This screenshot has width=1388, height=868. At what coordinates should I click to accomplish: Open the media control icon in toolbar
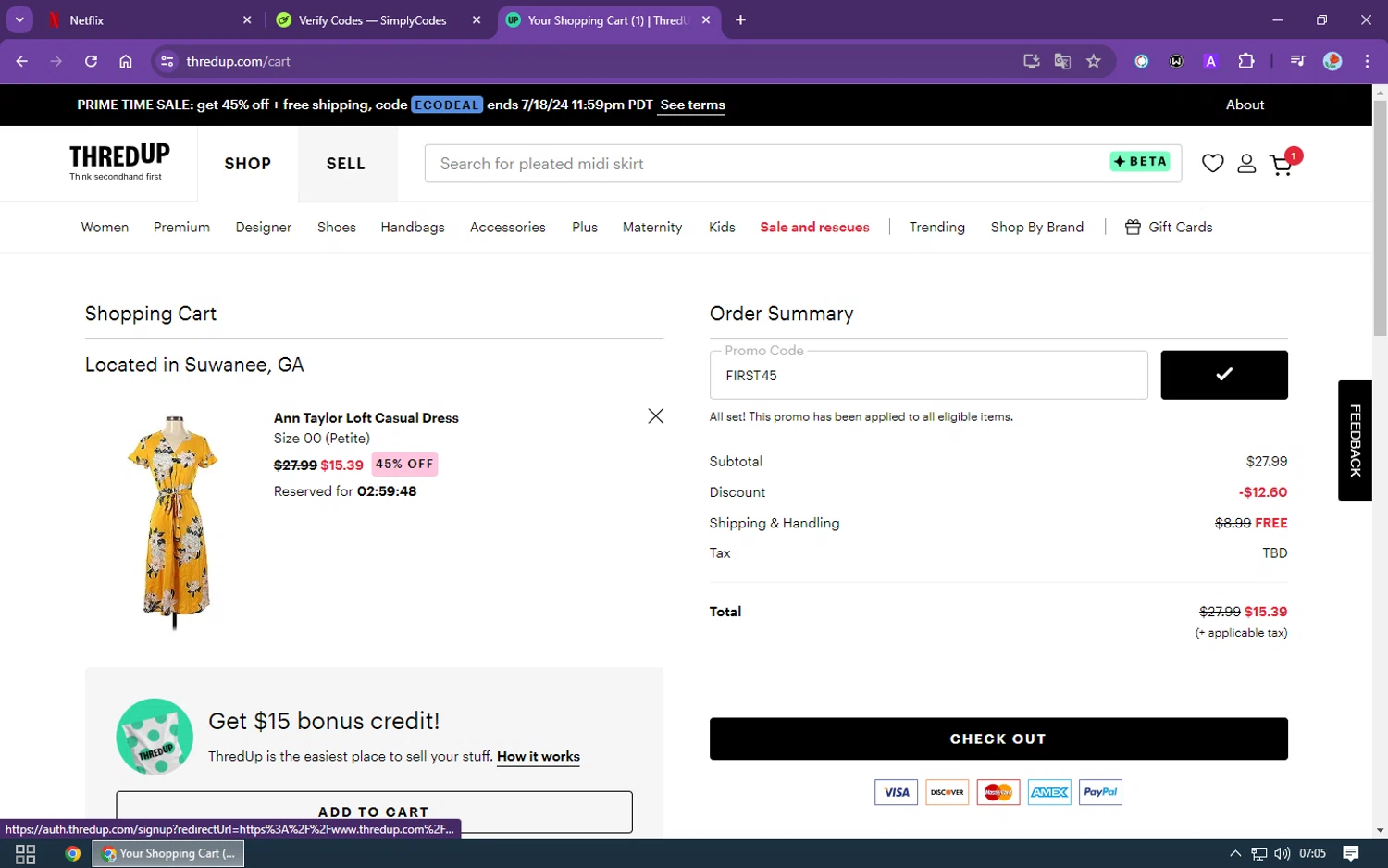1297,61
